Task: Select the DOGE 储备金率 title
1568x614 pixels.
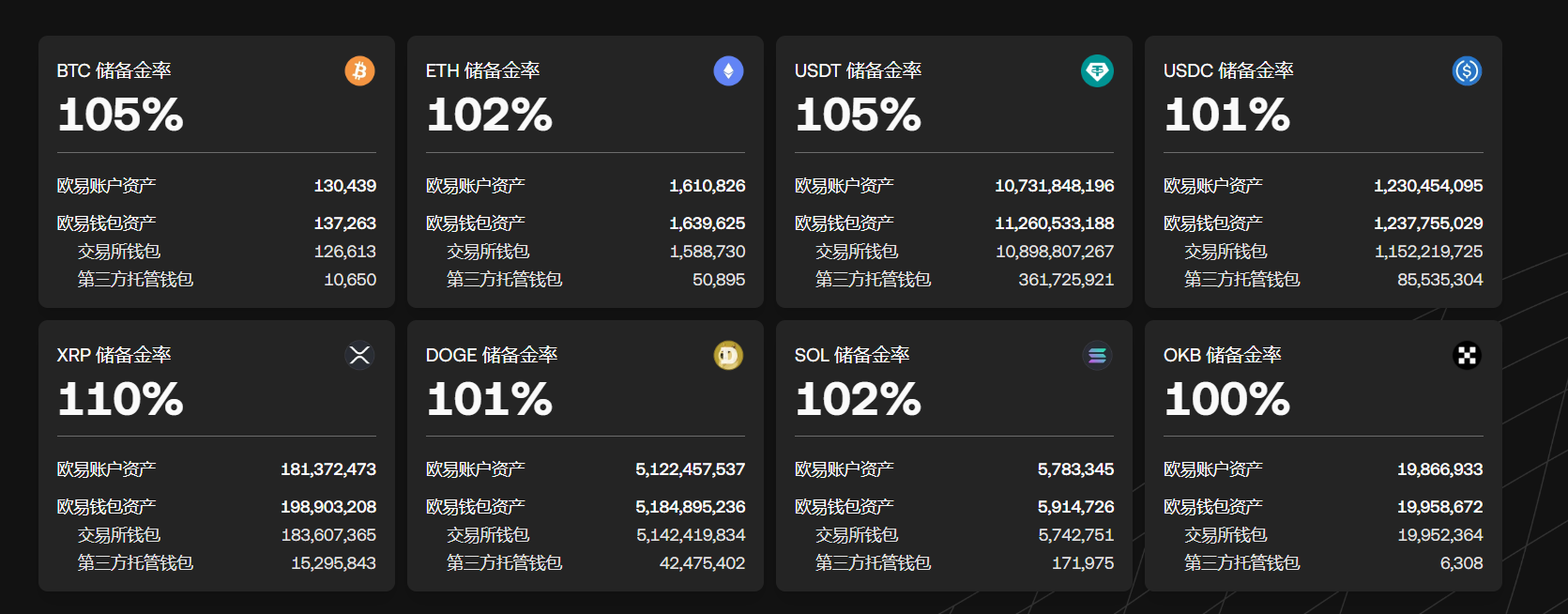Action: click(492, 355)
